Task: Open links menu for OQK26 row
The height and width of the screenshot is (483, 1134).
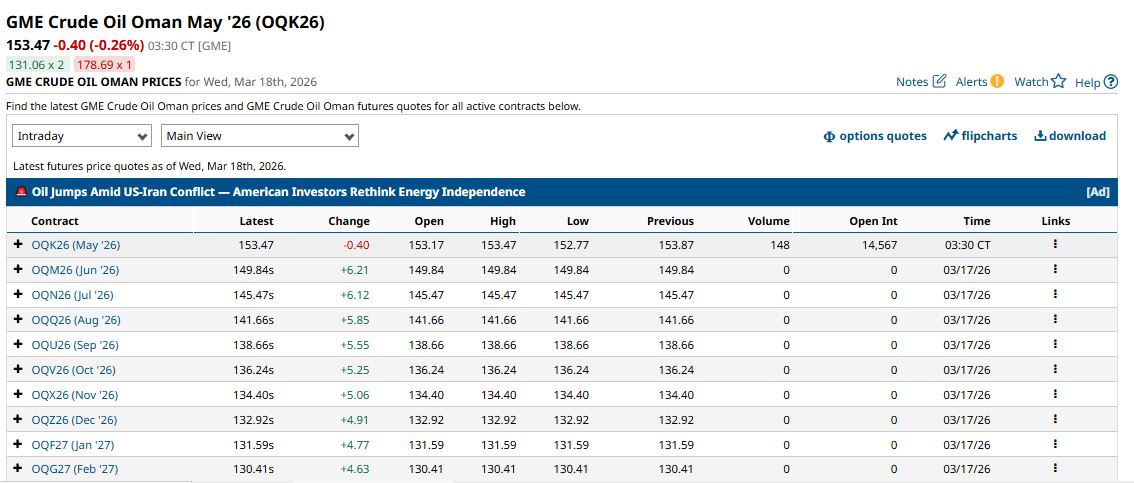Action: (1055, 244)
